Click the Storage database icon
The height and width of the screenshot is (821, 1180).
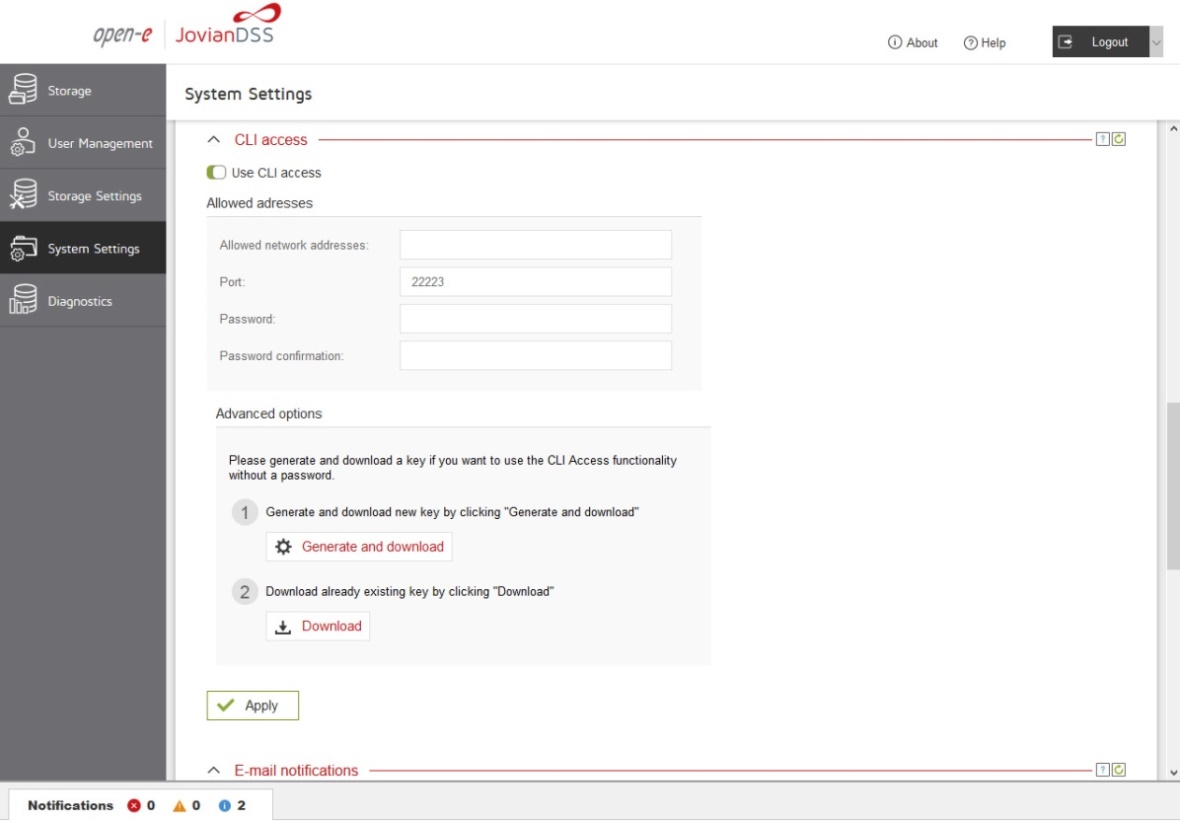click(x=23, y=89)
